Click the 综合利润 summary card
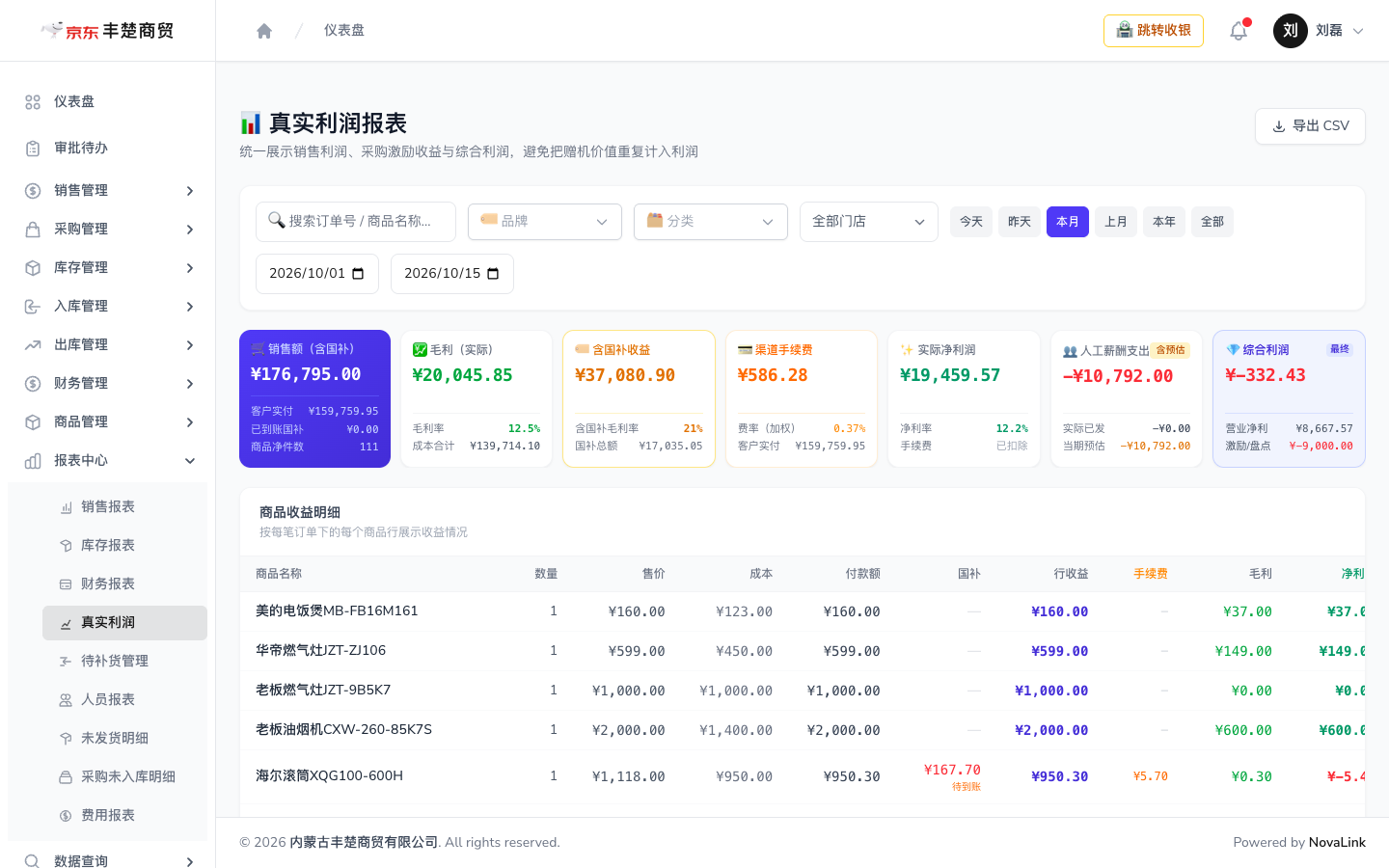The width and height of the screenshot is (1389, 868). click(x=1289, y=399)
